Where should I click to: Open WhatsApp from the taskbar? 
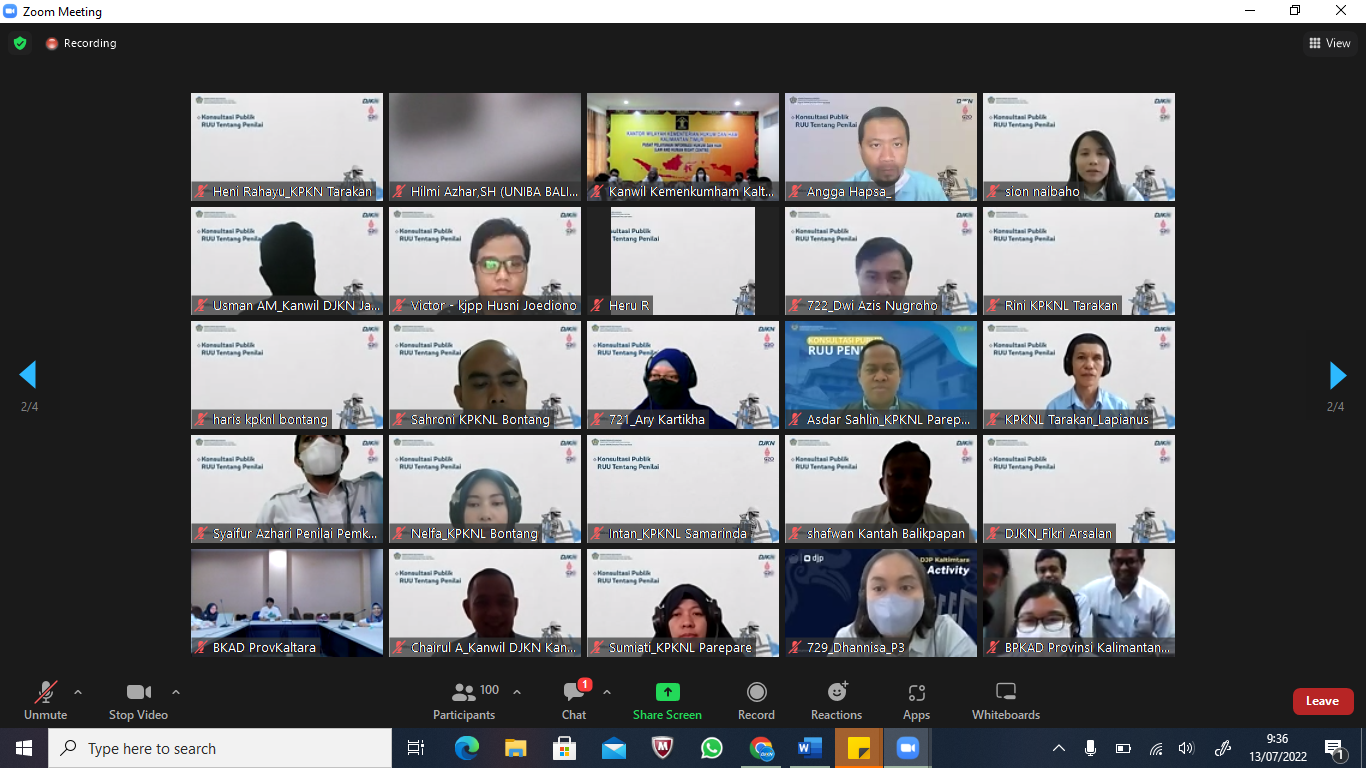pyautogui.click(x=711, y=748)
